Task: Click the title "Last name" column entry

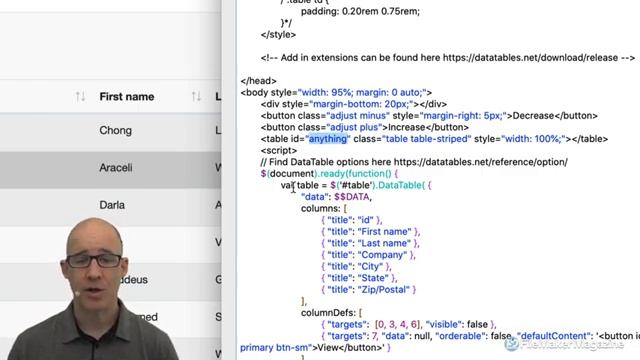Action: (370, 243)
